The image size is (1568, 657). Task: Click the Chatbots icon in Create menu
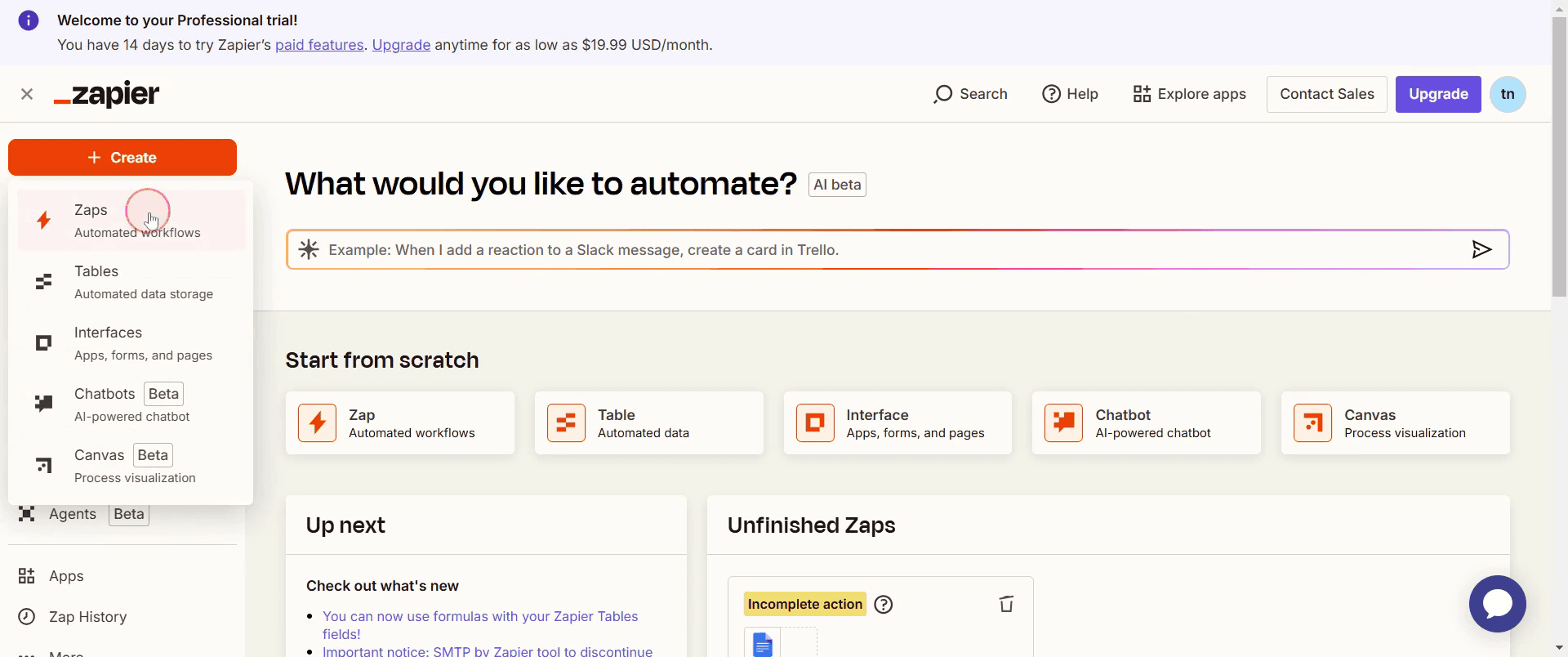[44, 403]
